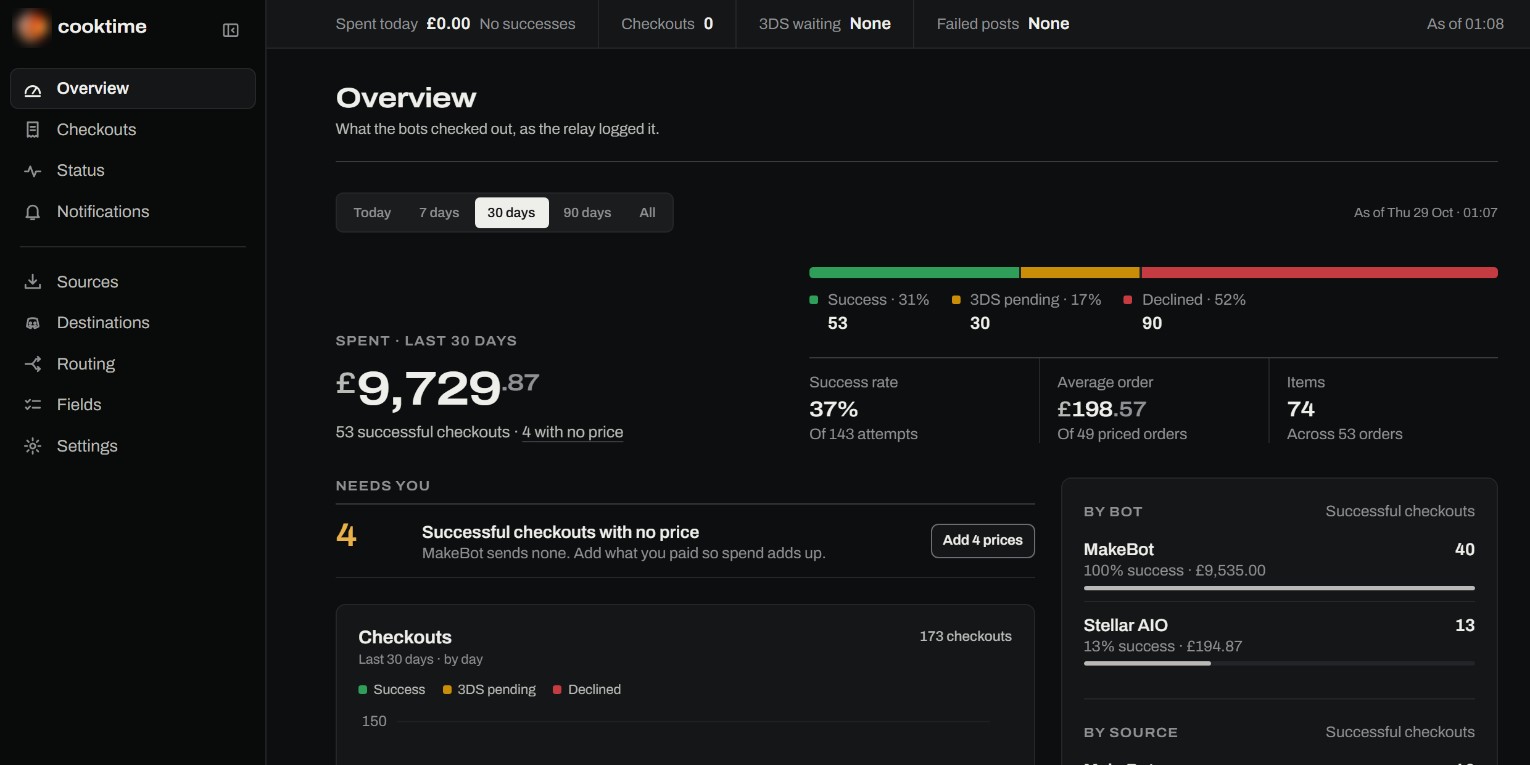Click the Stellar AIO bot row

pyautogui.click(x=1279, y=642)
